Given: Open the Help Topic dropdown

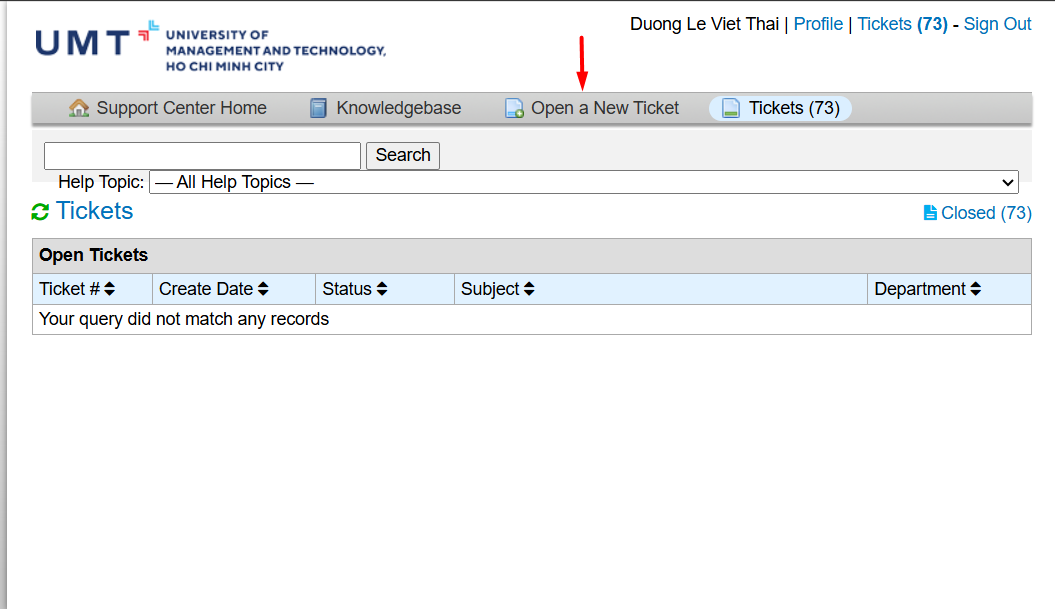Looking at the screenshot, I should click(x=583, y=182).
